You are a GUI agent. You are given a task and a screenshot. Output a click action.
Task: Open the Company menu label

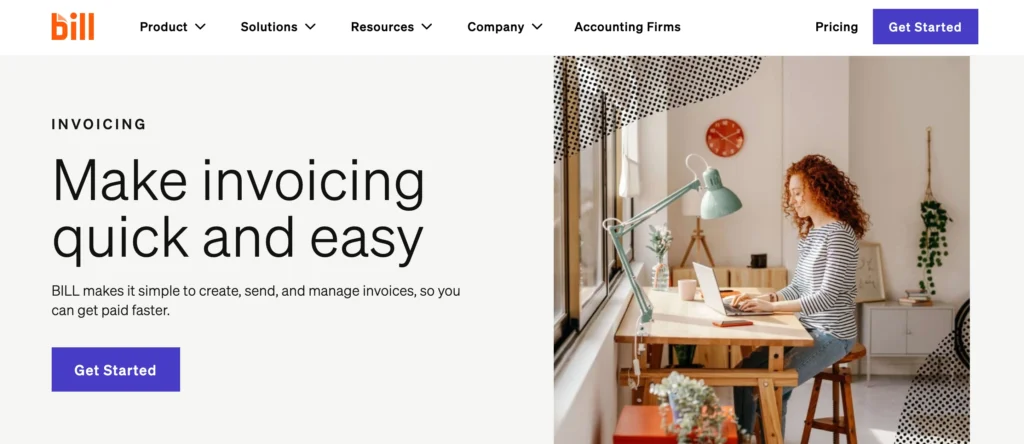point(496,27)
